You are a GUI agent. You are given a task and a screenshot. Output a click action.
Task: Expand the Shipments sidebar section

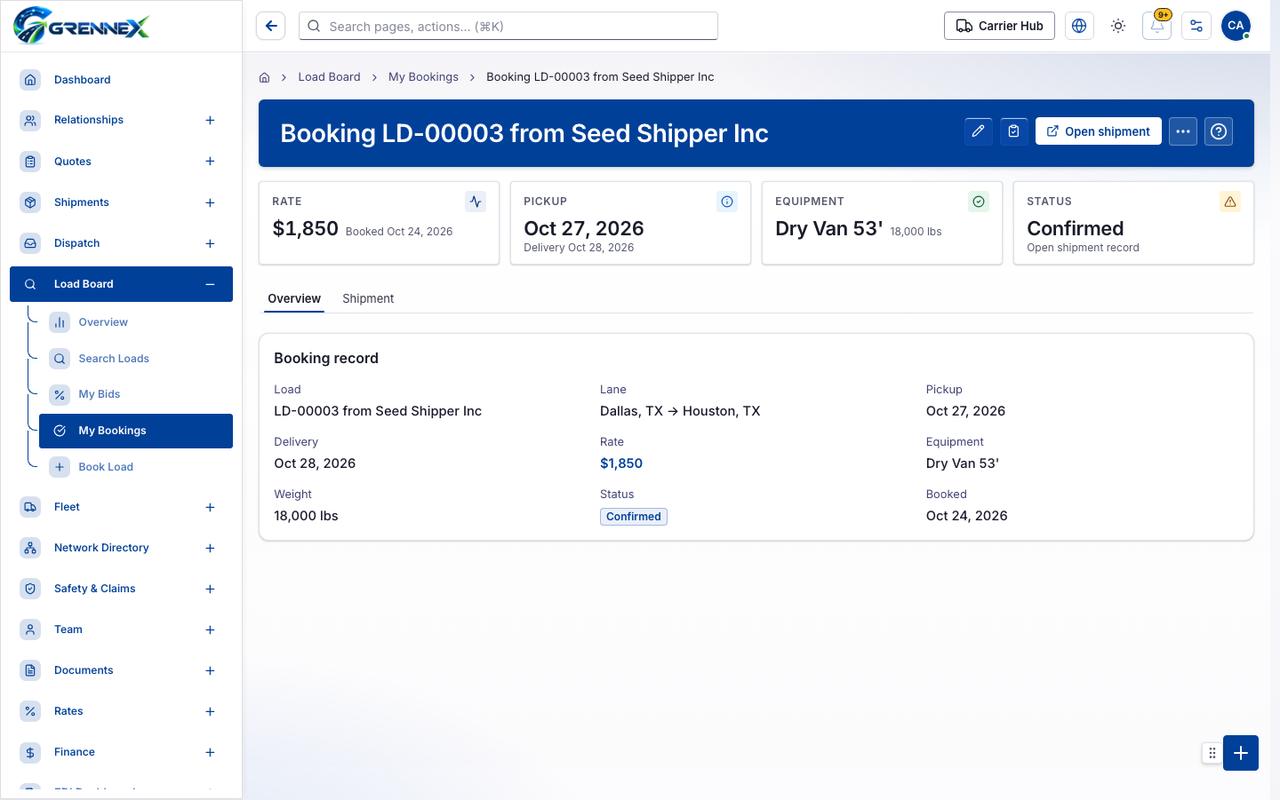pos(210,202)
